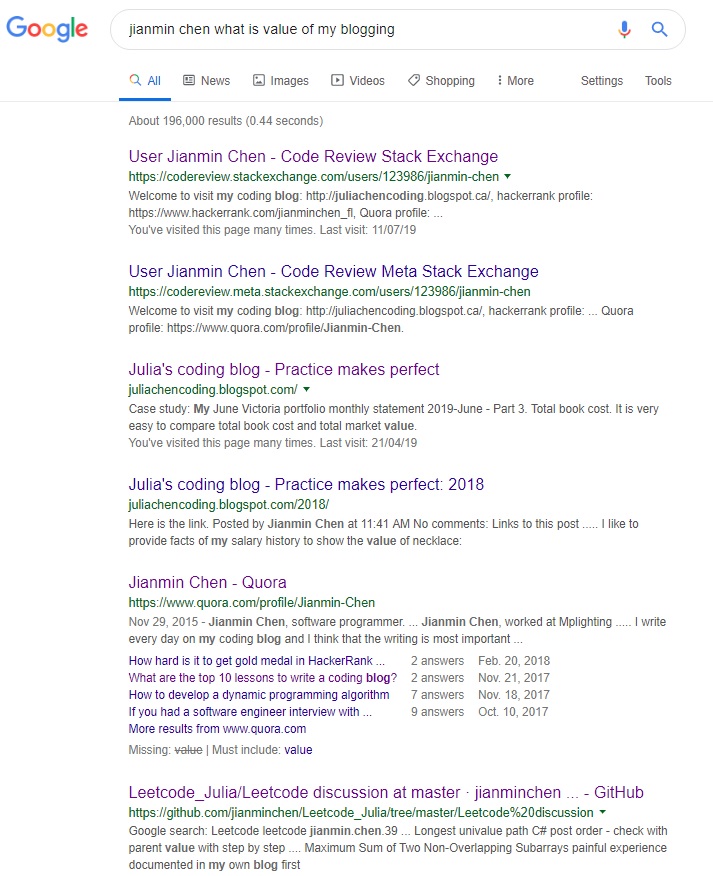This screenshot has height=876, width=713.
Task: Click the About 196,000 results text
Action: pos(226,121)
